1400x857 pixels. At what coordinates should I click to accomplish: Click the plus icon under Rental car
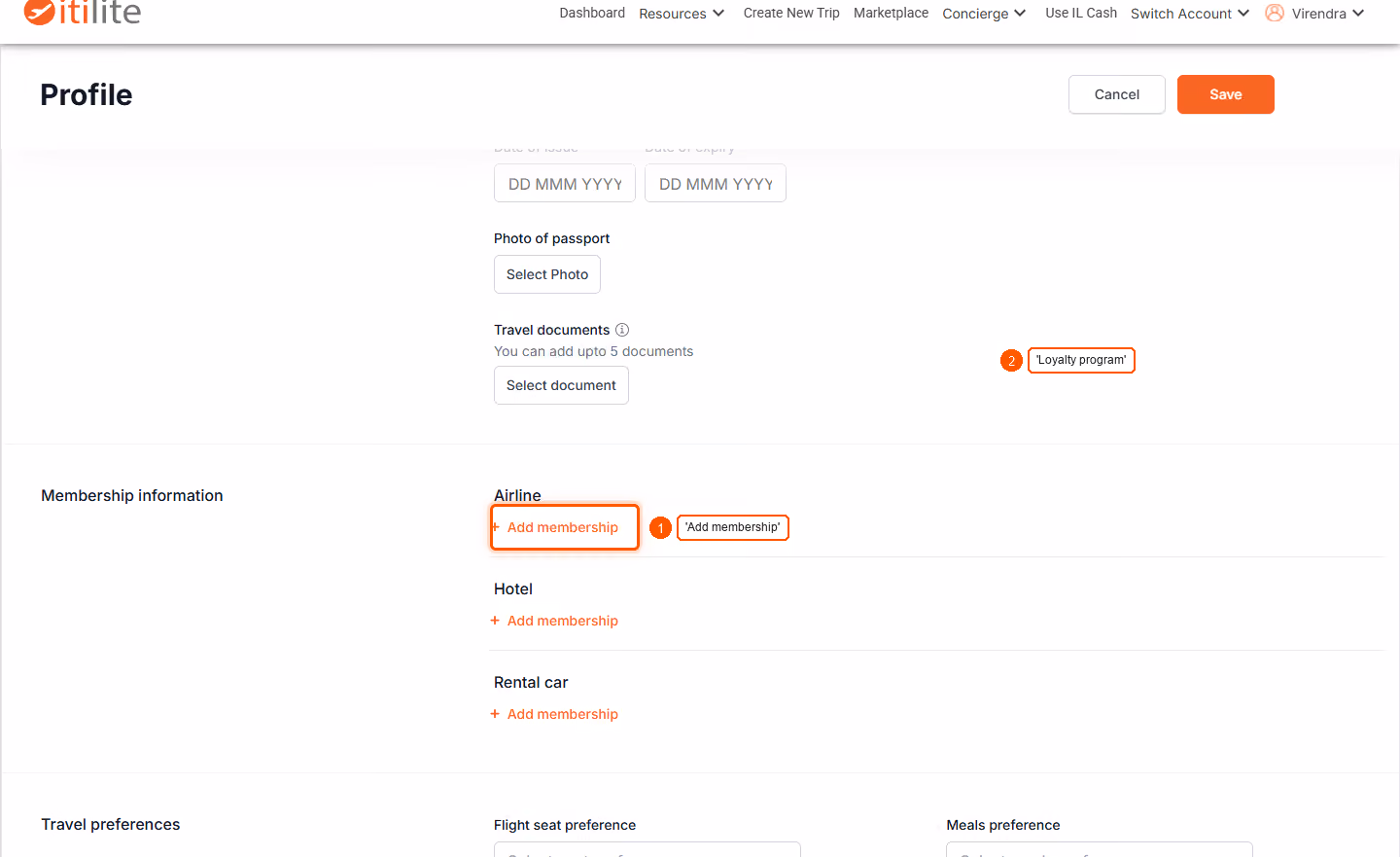pos(495,714)
